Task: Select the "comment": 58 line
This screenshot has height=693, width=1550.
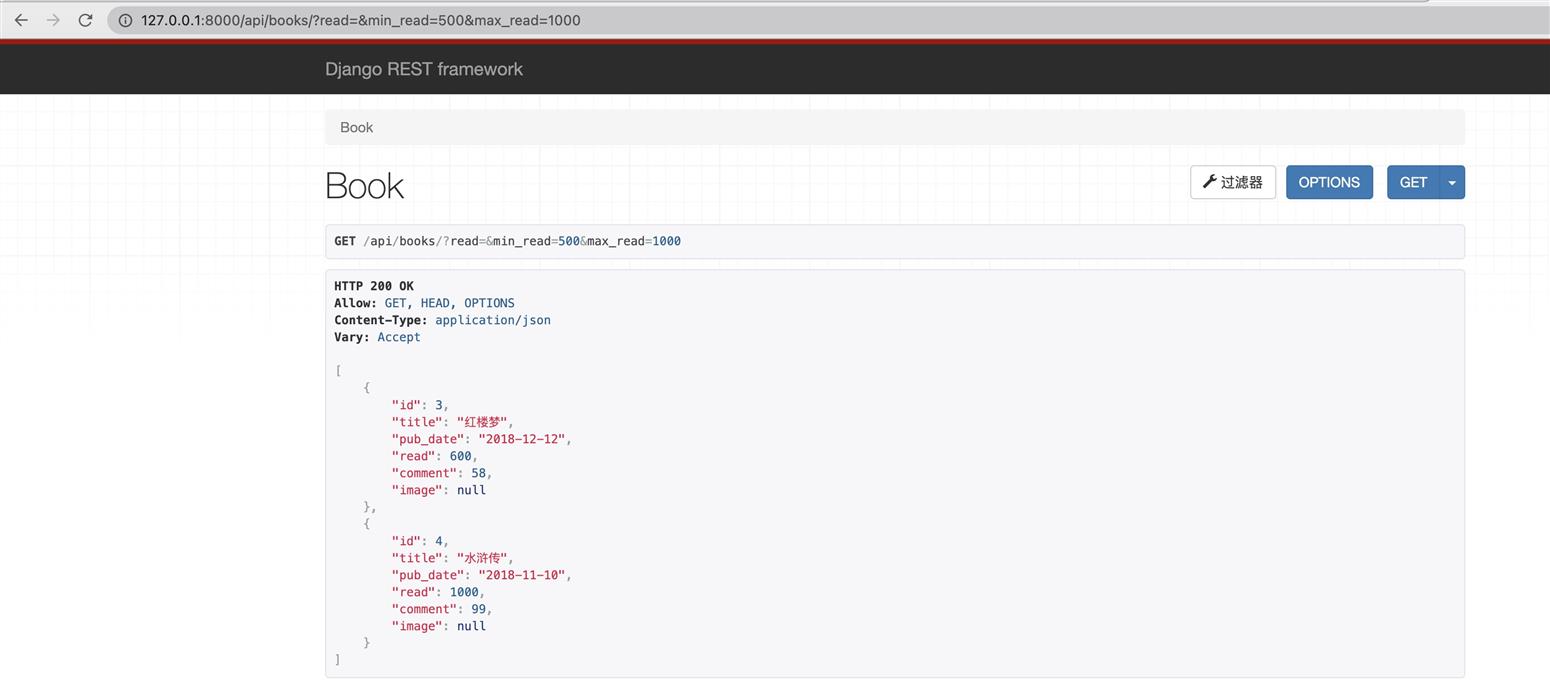Action: tap(442, 473)
